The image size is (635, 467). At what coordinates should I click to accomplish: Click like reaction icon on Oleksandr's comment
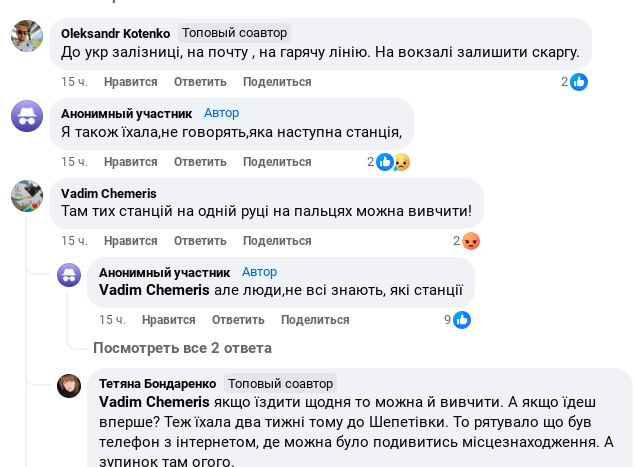(x=579, y=82)
